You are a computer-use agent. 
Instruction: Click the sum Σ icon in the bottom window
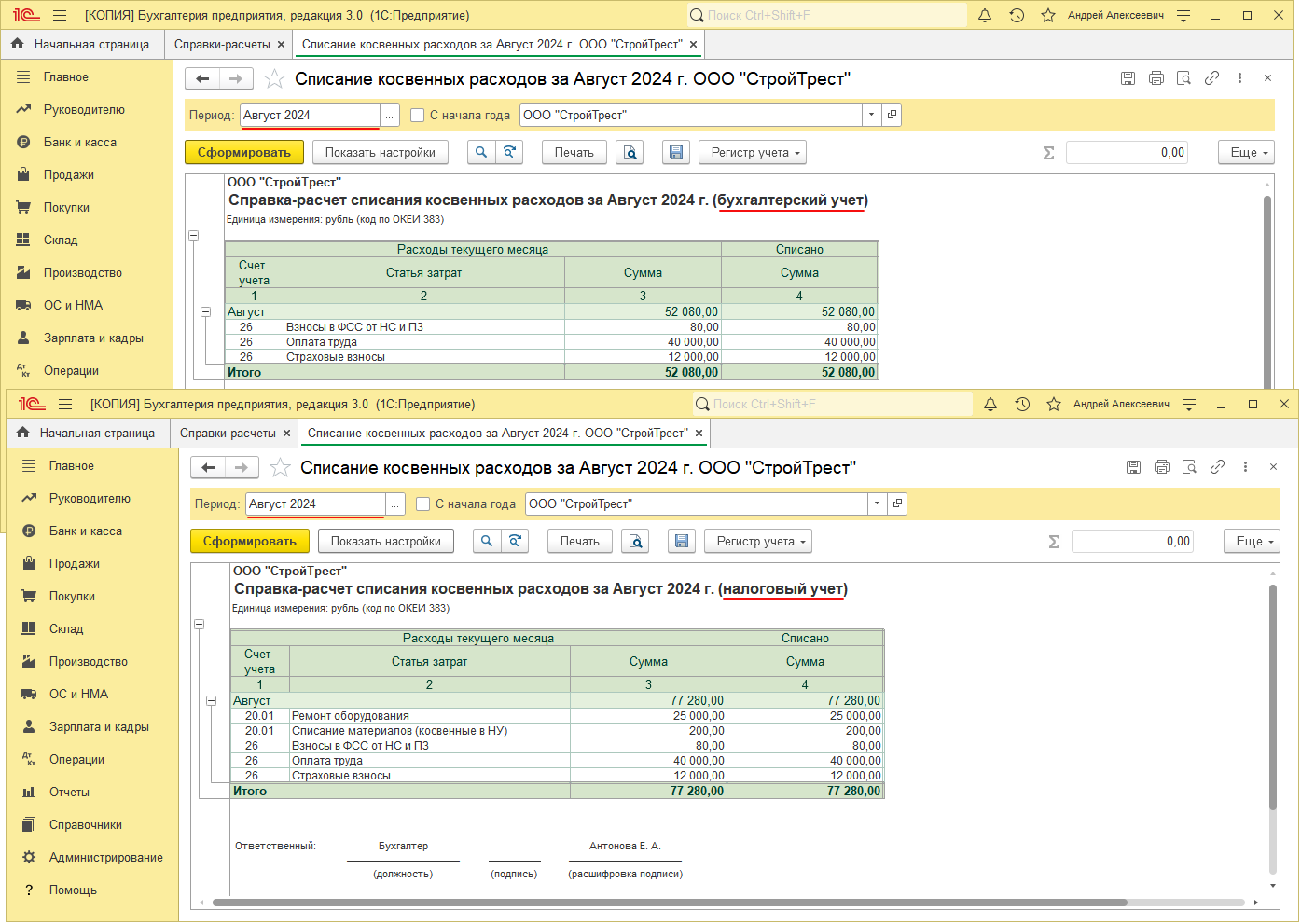click(x=1054, y=542)
